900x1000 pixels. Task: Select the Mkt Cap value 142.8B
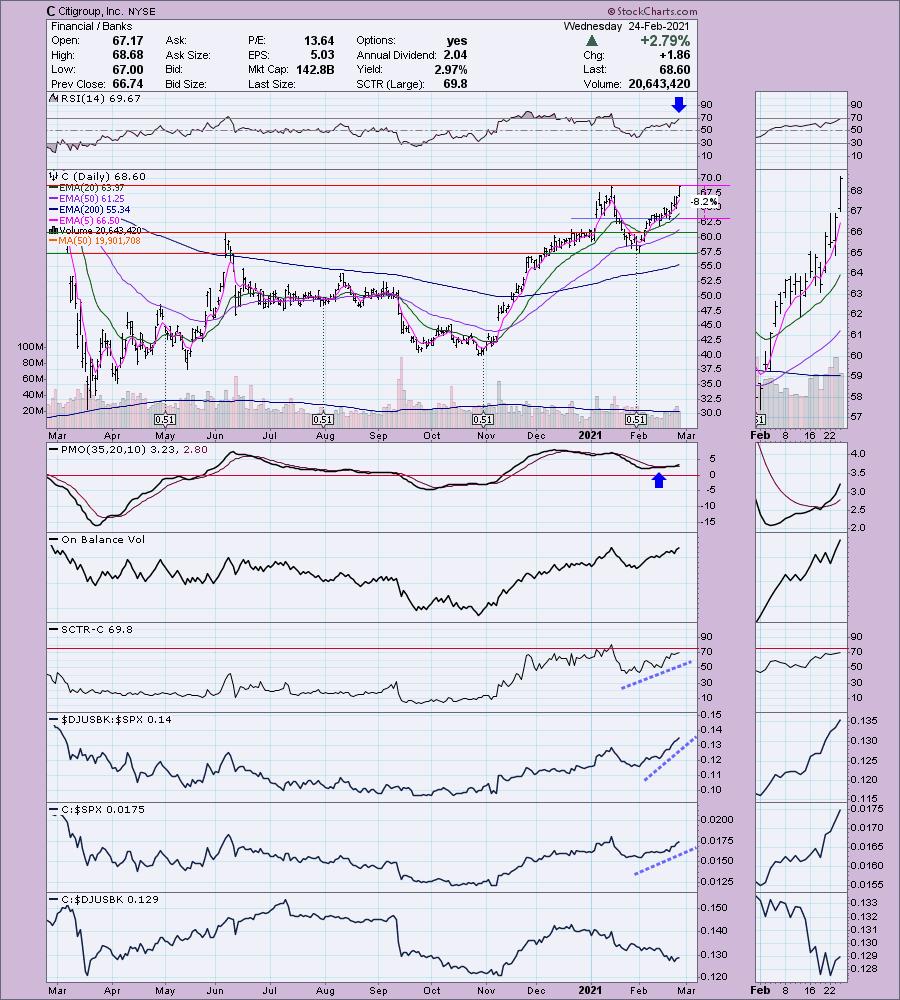coord(315,70)
